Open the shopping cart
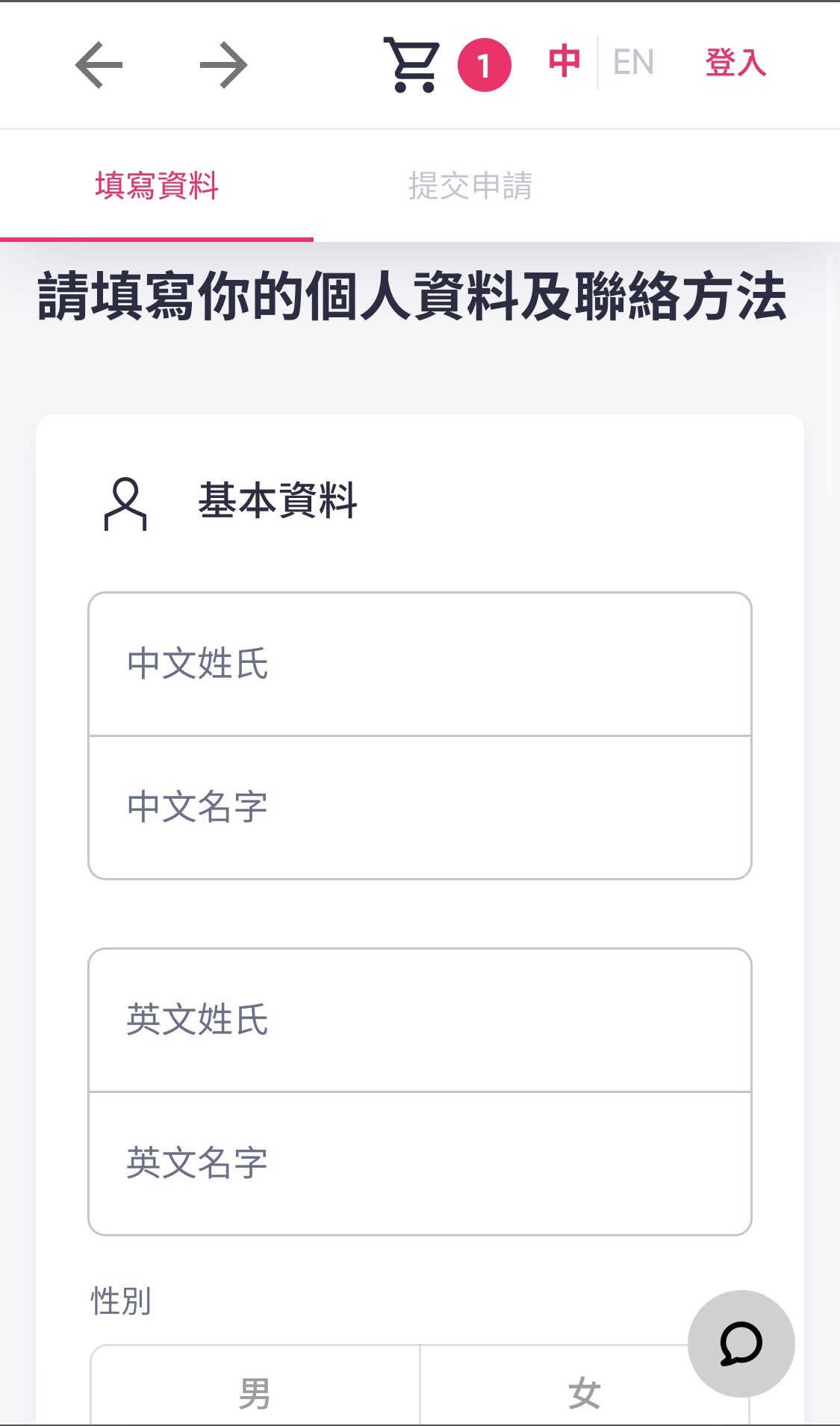 click(411, 64)
